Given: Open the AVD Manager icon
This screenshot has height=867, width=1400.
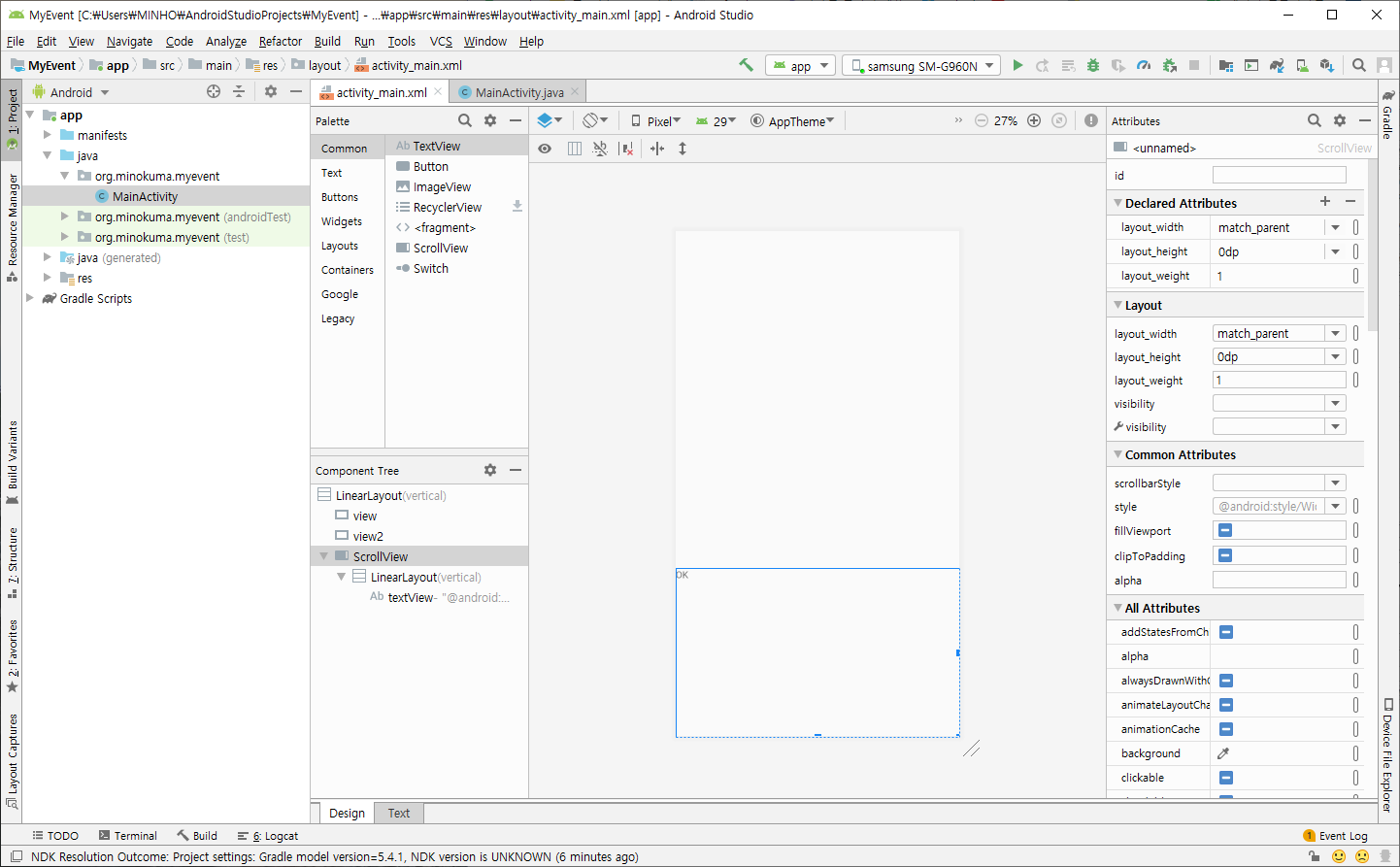Looking at the screenshot, I should click(1302, 65).
